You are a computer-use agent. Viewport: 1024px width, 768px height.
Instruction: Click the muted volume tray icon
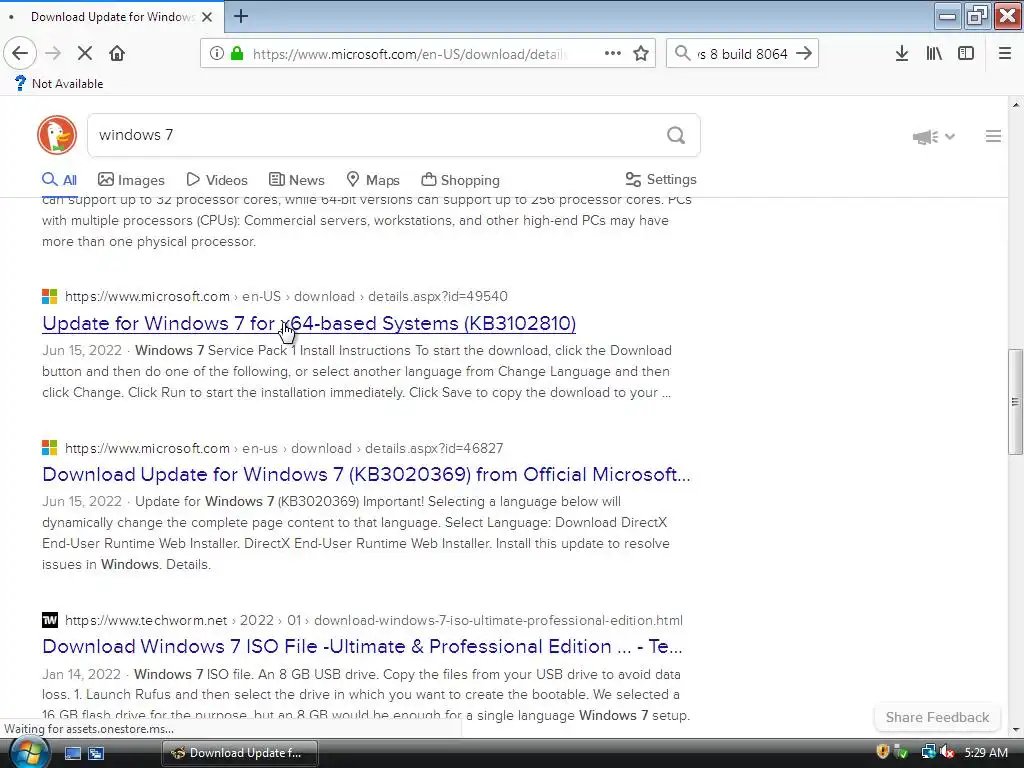point(947,752)
